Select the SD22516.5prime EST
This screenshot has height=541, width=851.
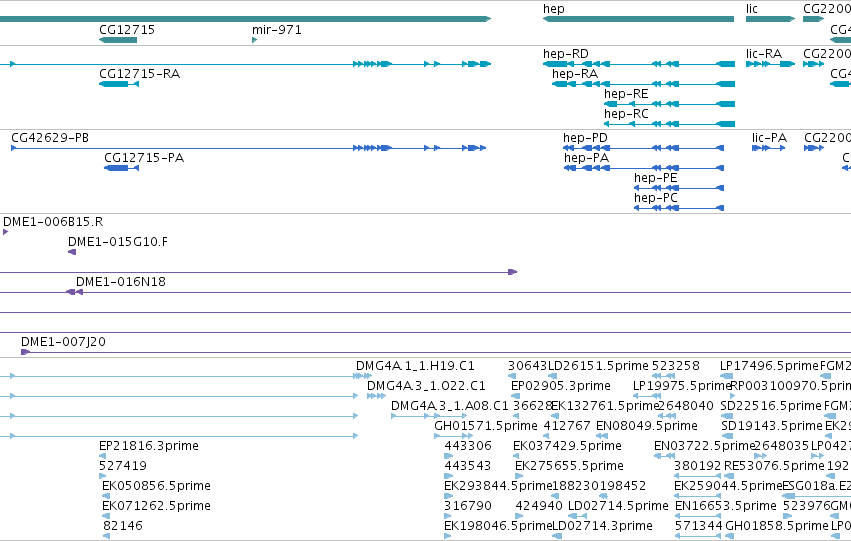727,416
